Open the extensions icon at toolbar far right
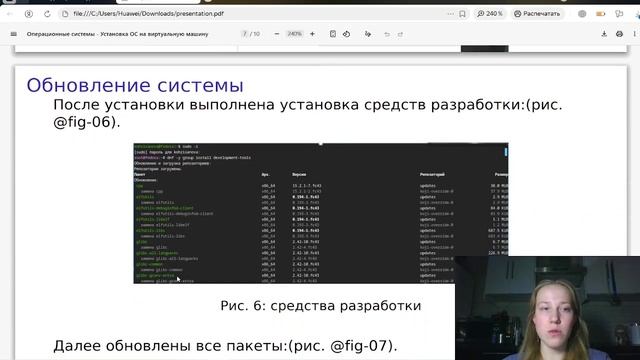The image size is (640, 360). click(619, 14)
